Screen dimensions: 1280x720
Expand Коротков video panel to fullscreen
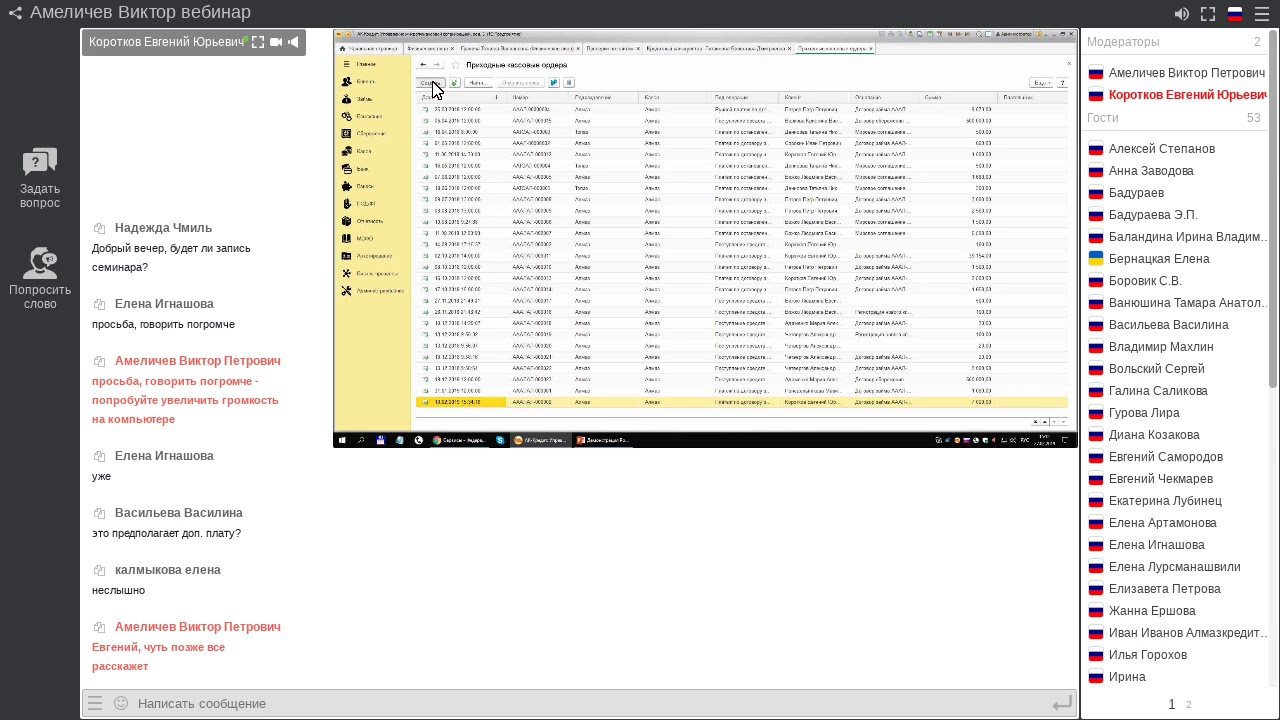point(258,42)
